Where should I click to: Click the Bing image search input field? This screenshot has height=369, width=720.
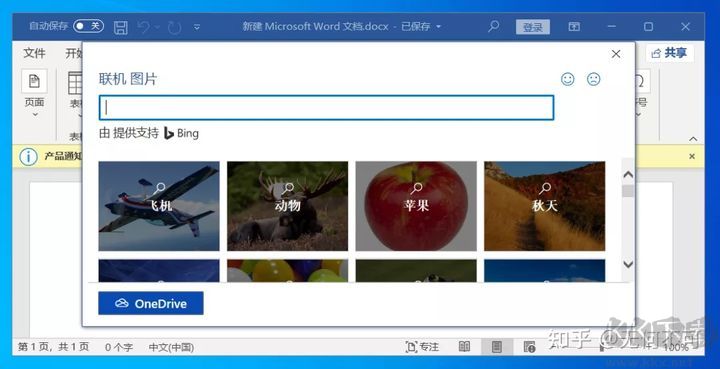[326, 107]
